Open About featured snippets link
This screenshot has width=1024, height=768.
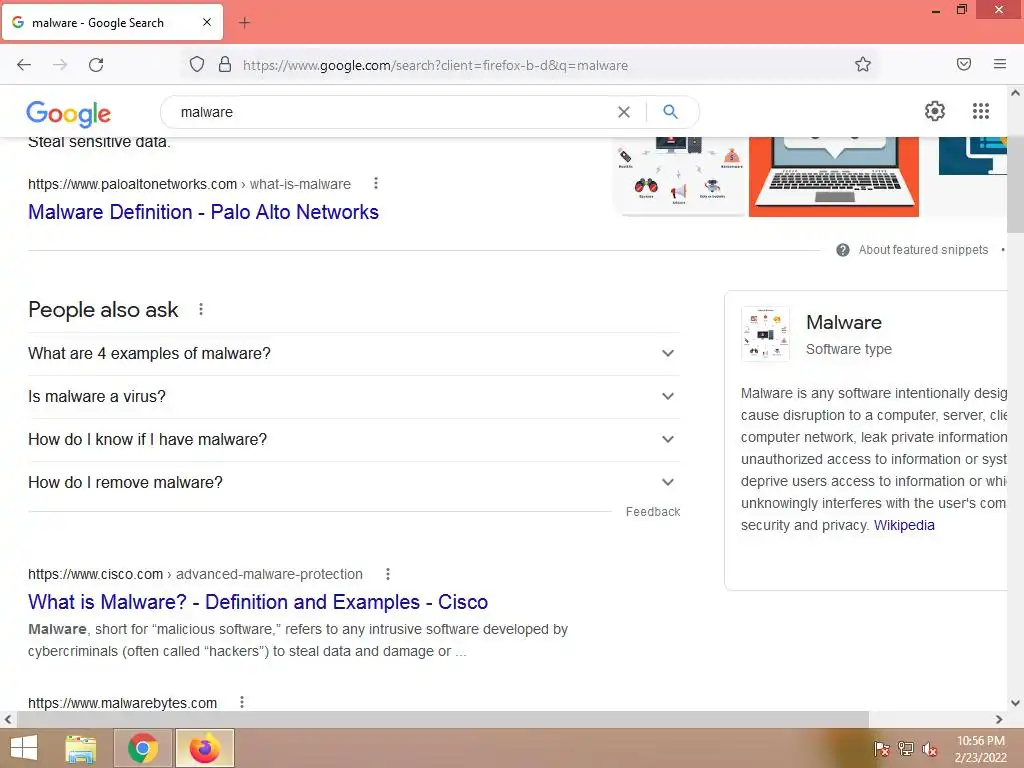923,250
